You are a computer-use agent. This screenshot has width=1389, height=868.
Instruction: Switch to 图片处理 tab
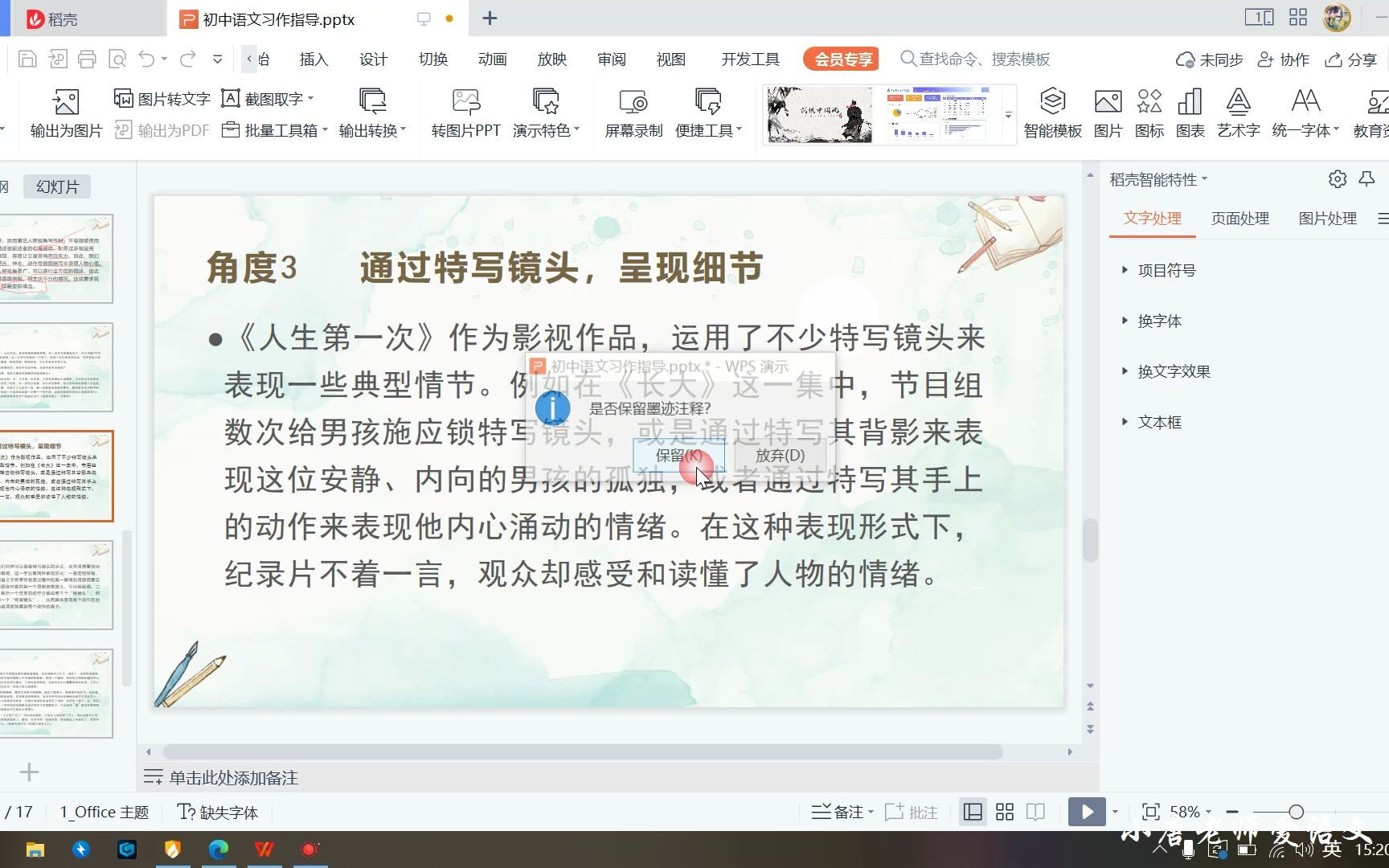(x=1327, y=219)
